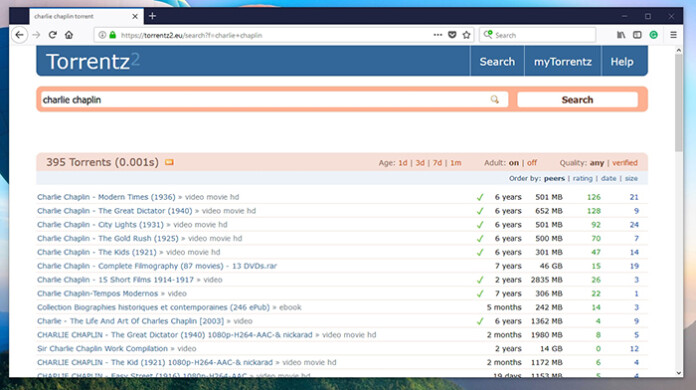Open a new tab with plus icon
696x390 pixels.
click(152, 16)
